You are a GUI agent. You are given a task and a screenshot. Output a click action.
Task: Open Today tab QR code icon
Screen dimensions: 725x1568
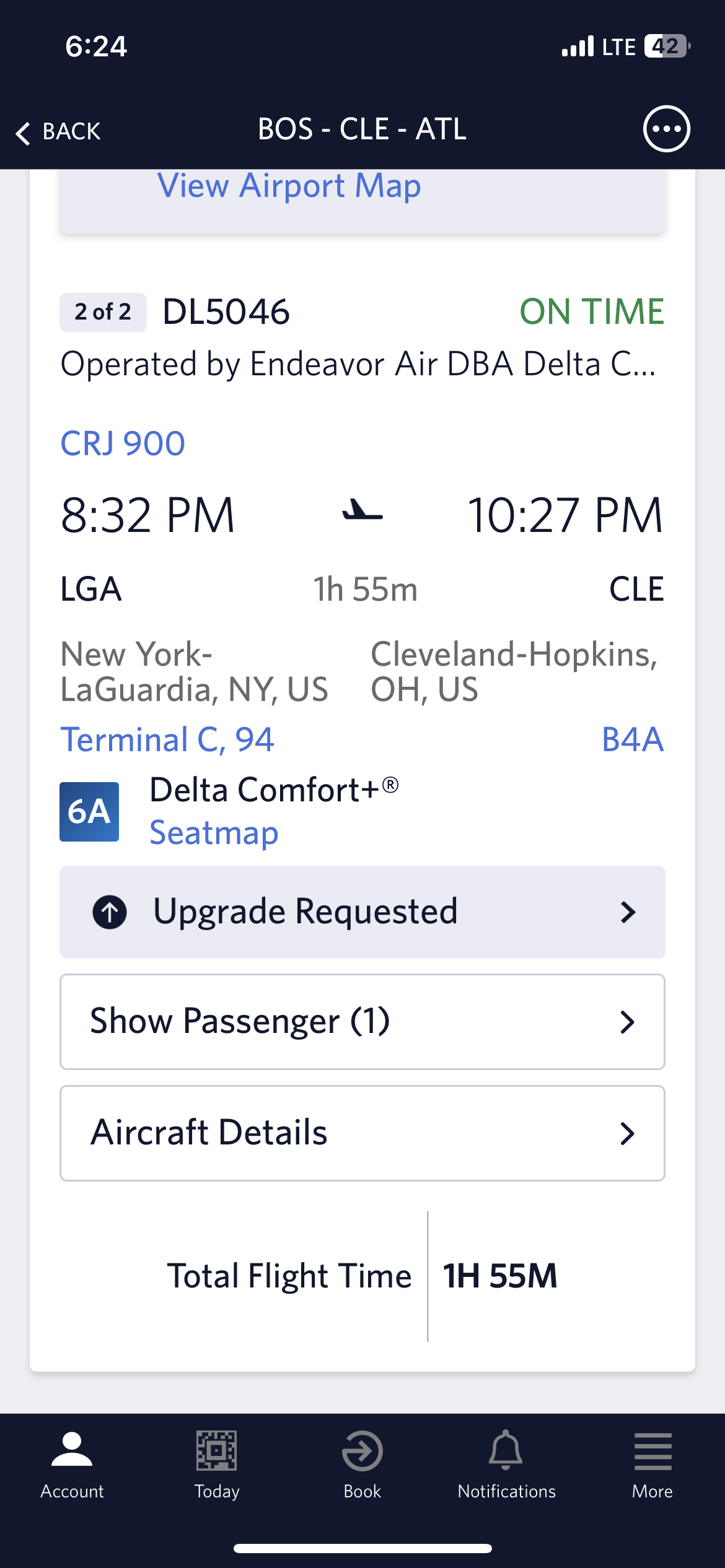tap(216, 1450)
